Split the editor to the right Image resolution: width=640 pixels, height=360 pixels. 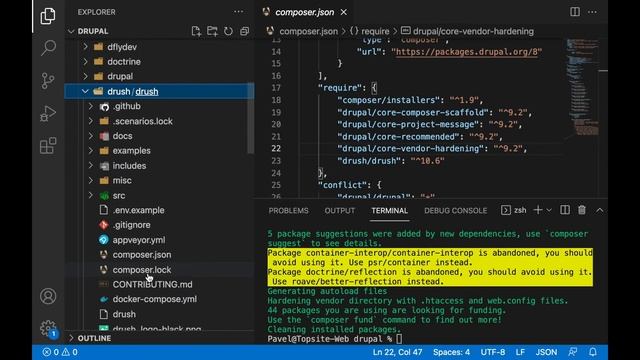click(x=575, y=12)
